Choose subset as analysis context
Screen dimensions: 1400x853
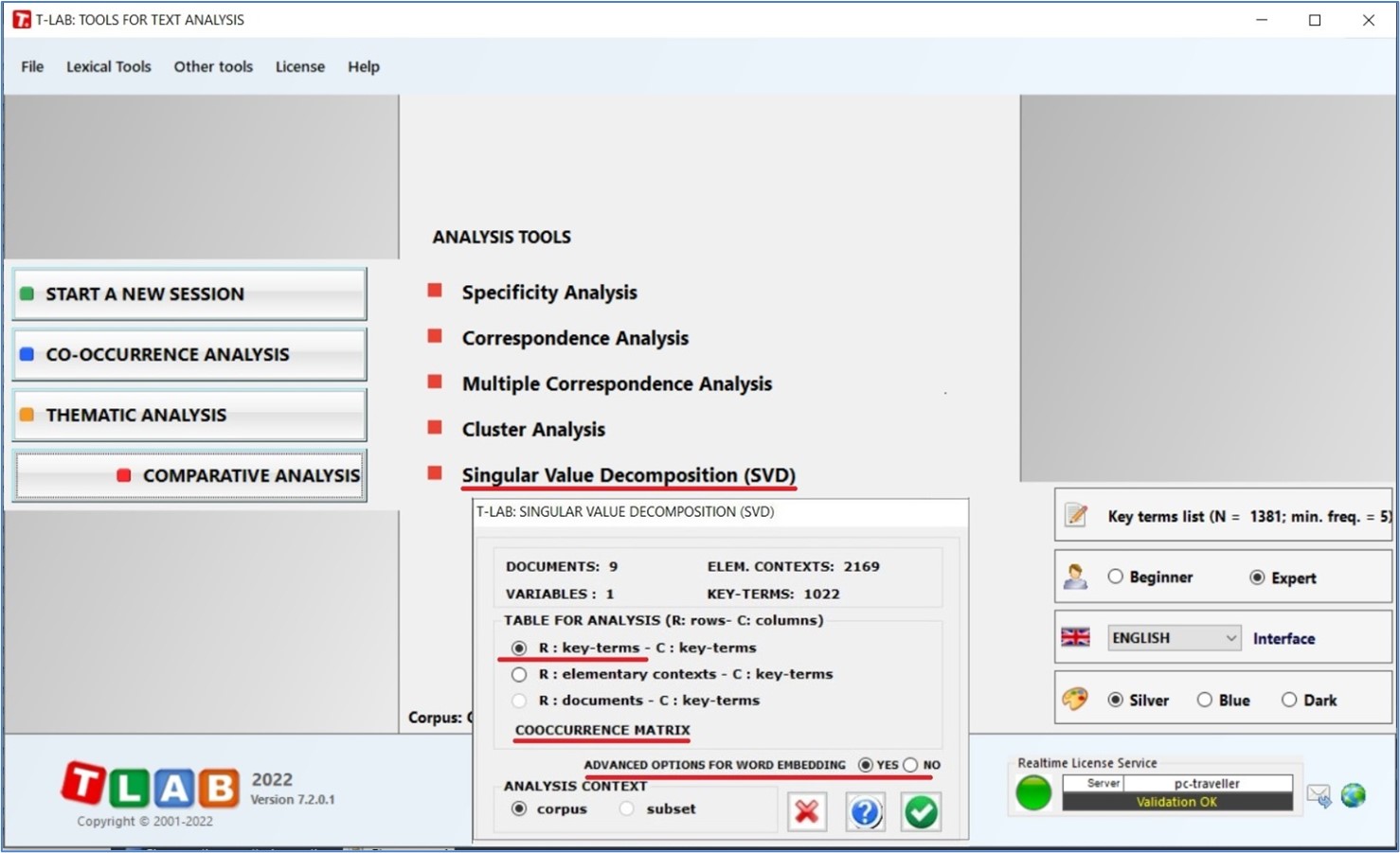[x=627, y=809]
